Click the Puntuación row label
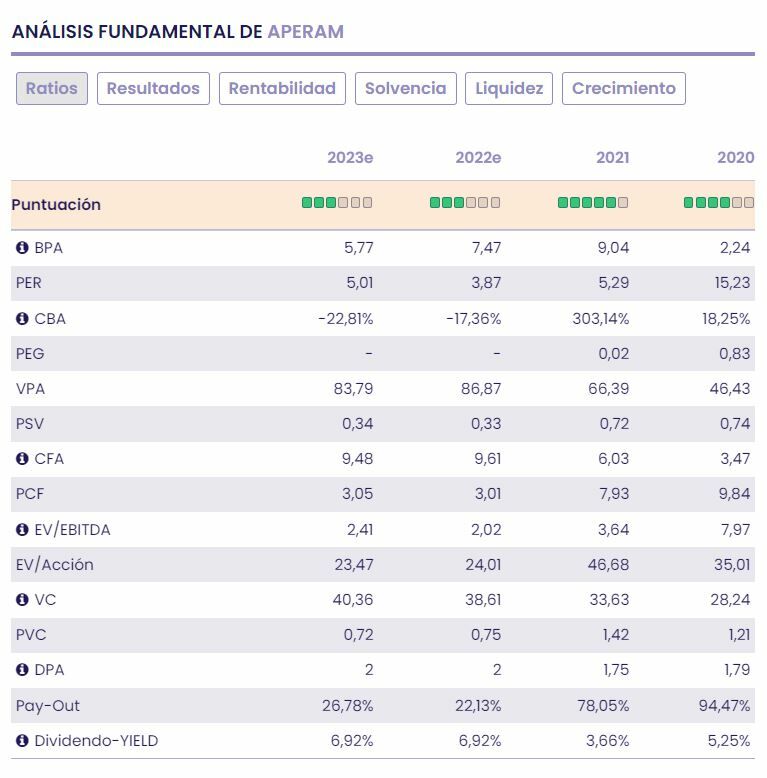 (56, 205)
